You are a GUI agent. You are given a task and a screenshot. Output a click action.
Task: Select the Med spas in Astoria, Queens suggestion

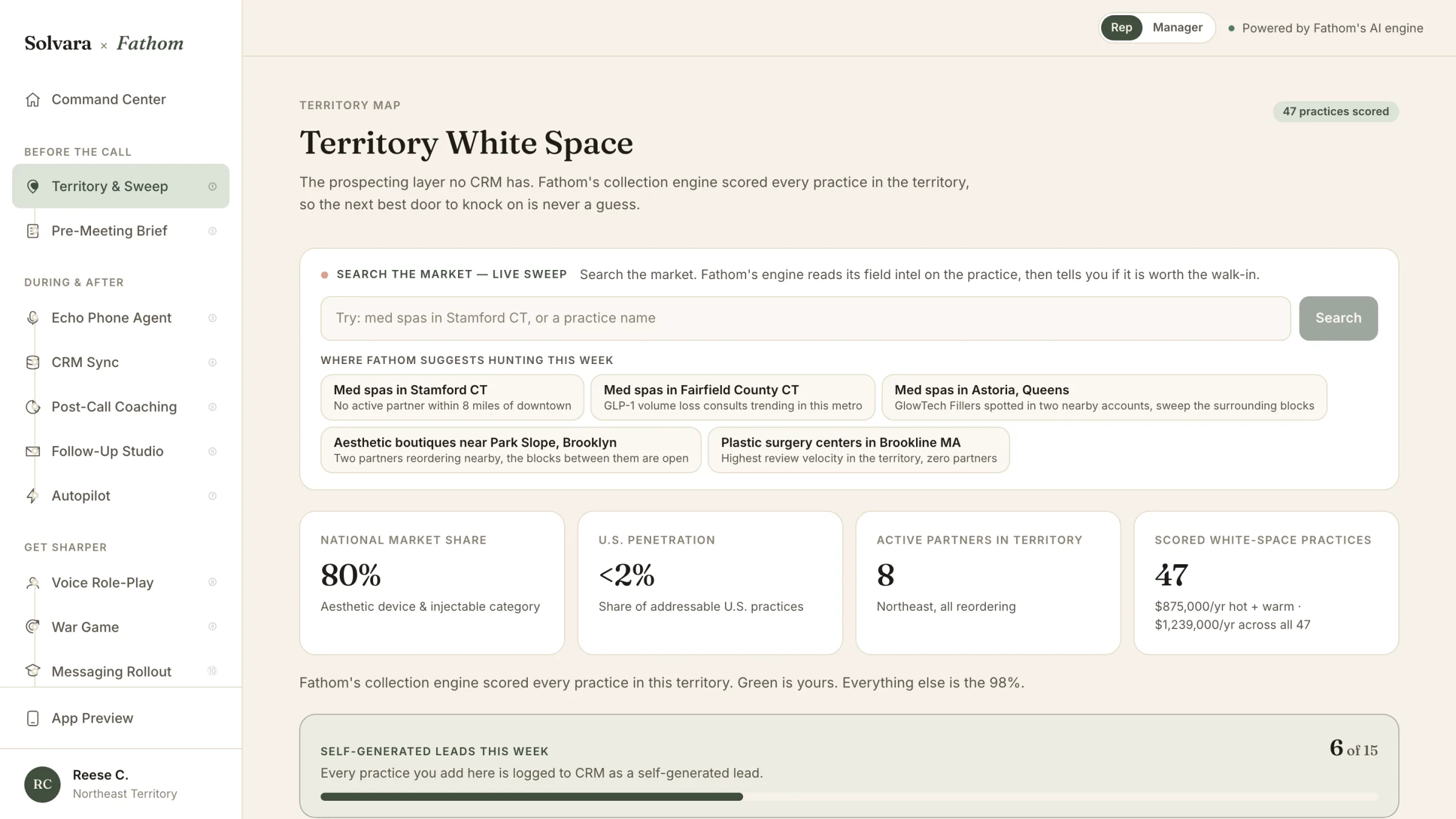click(1104, 397)
